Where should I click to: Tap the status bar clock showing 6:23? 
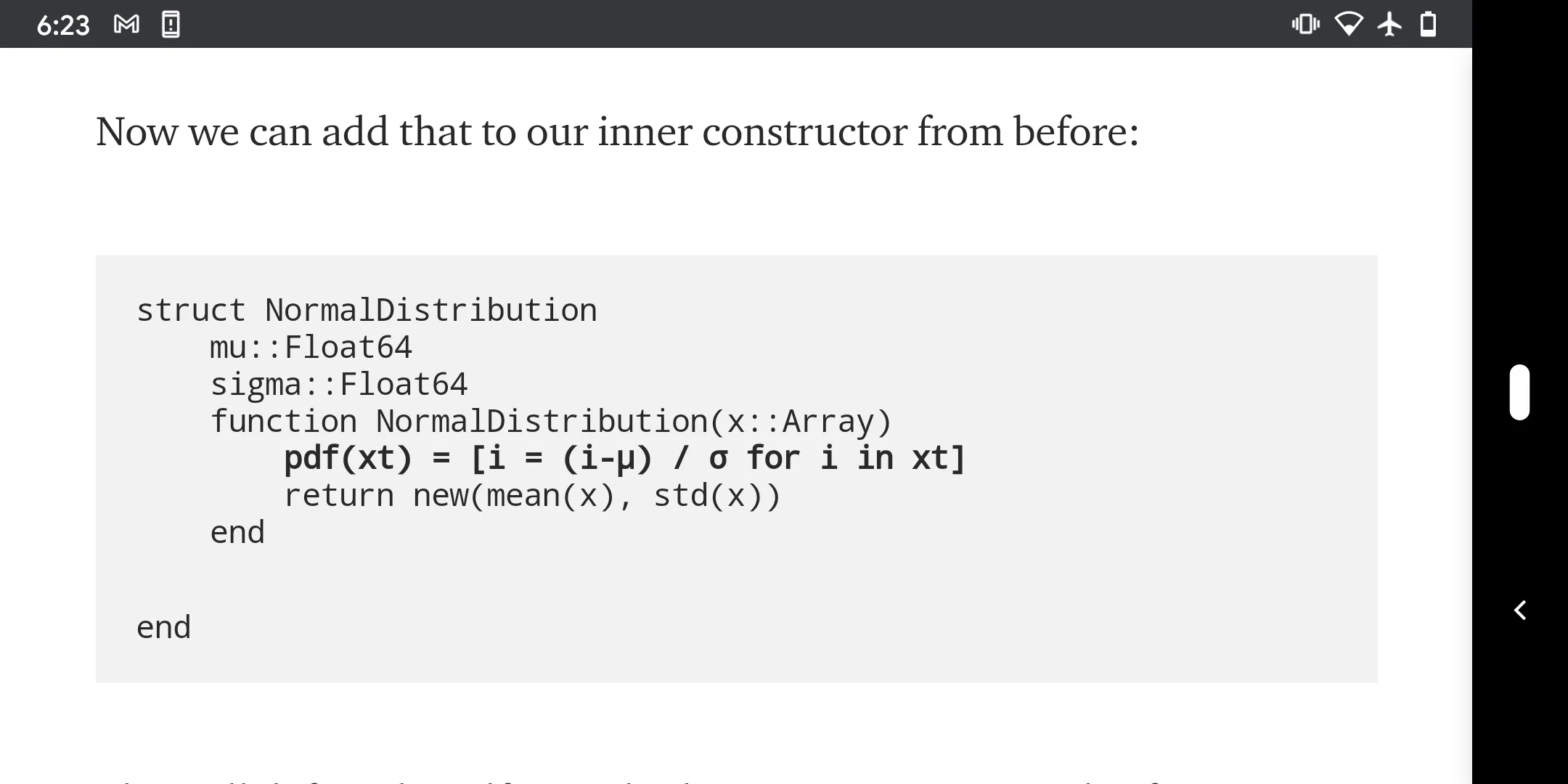pos(63,25)
